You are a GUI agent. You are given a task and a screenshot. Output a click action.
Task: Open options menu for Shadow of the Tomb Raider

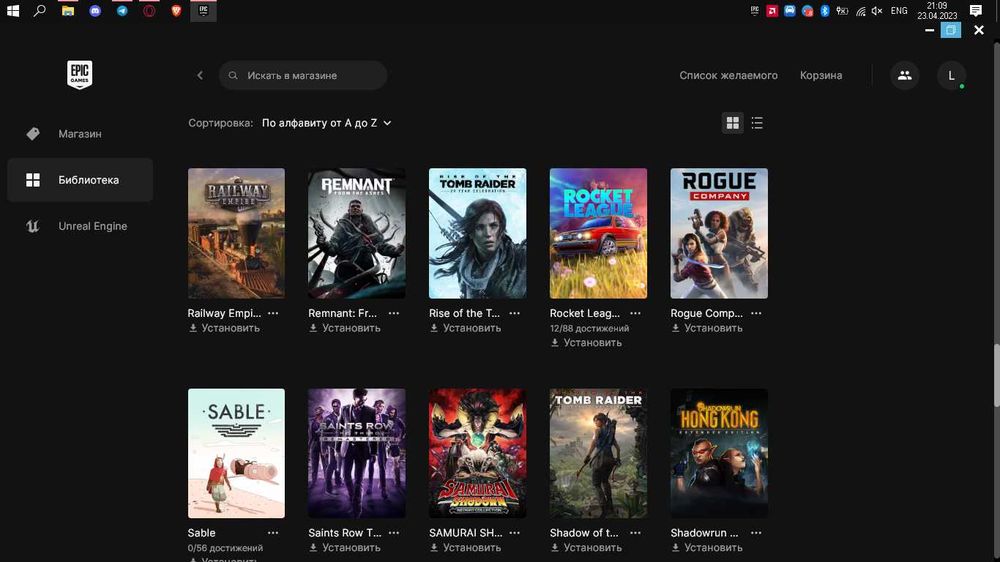tap(635, 533)
